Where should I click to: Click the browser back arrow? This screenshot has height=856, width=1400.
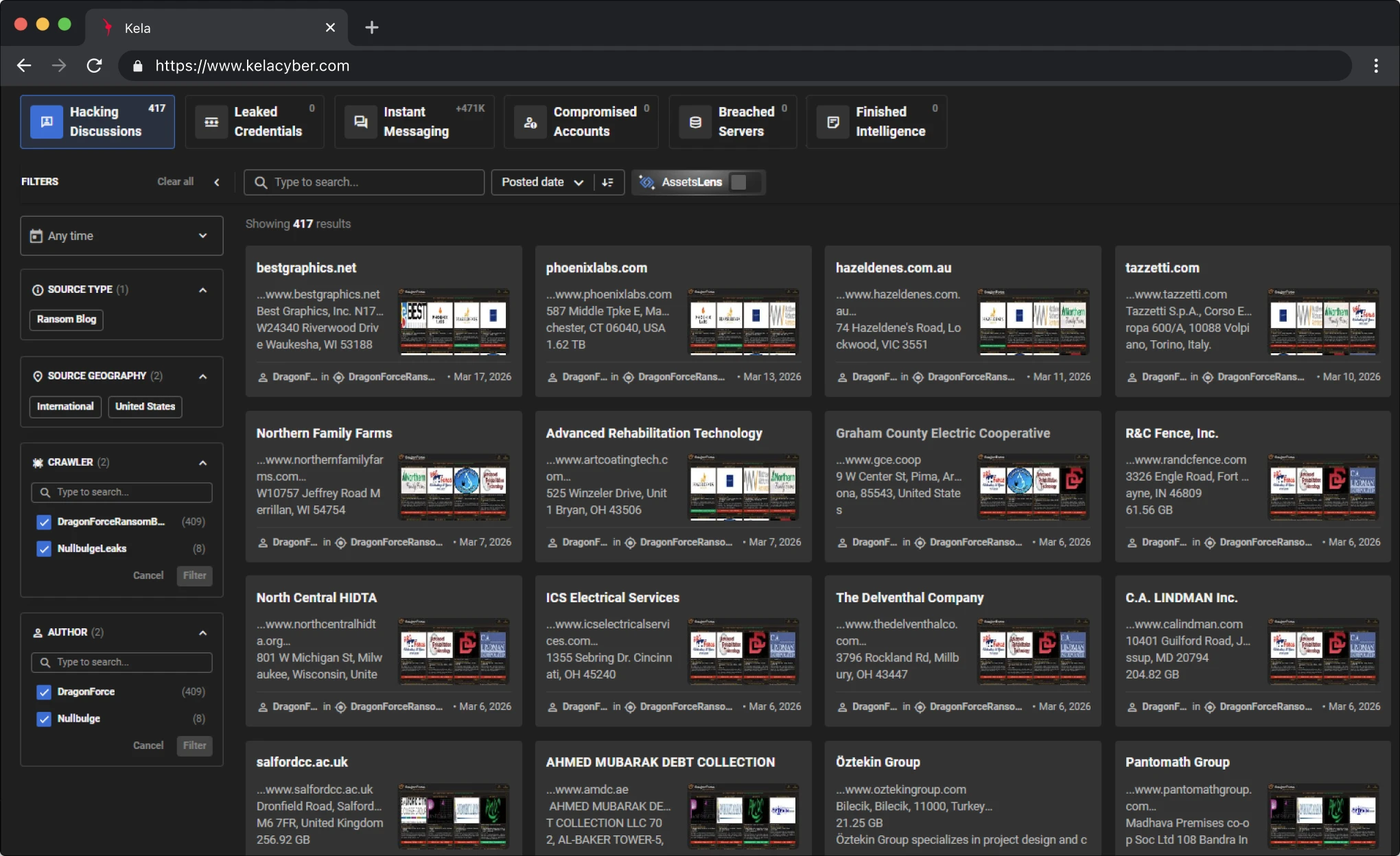pyautogui.click(x=24, y=66)
